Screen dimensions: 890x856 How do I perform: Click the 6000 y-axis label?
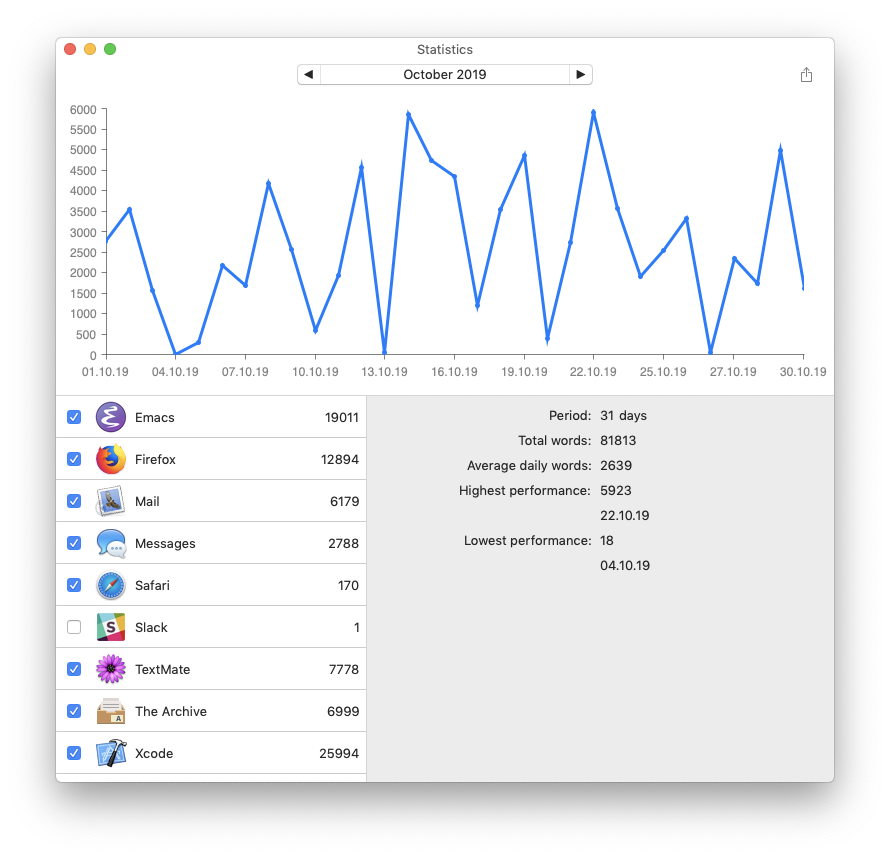(x=83, y=110)
